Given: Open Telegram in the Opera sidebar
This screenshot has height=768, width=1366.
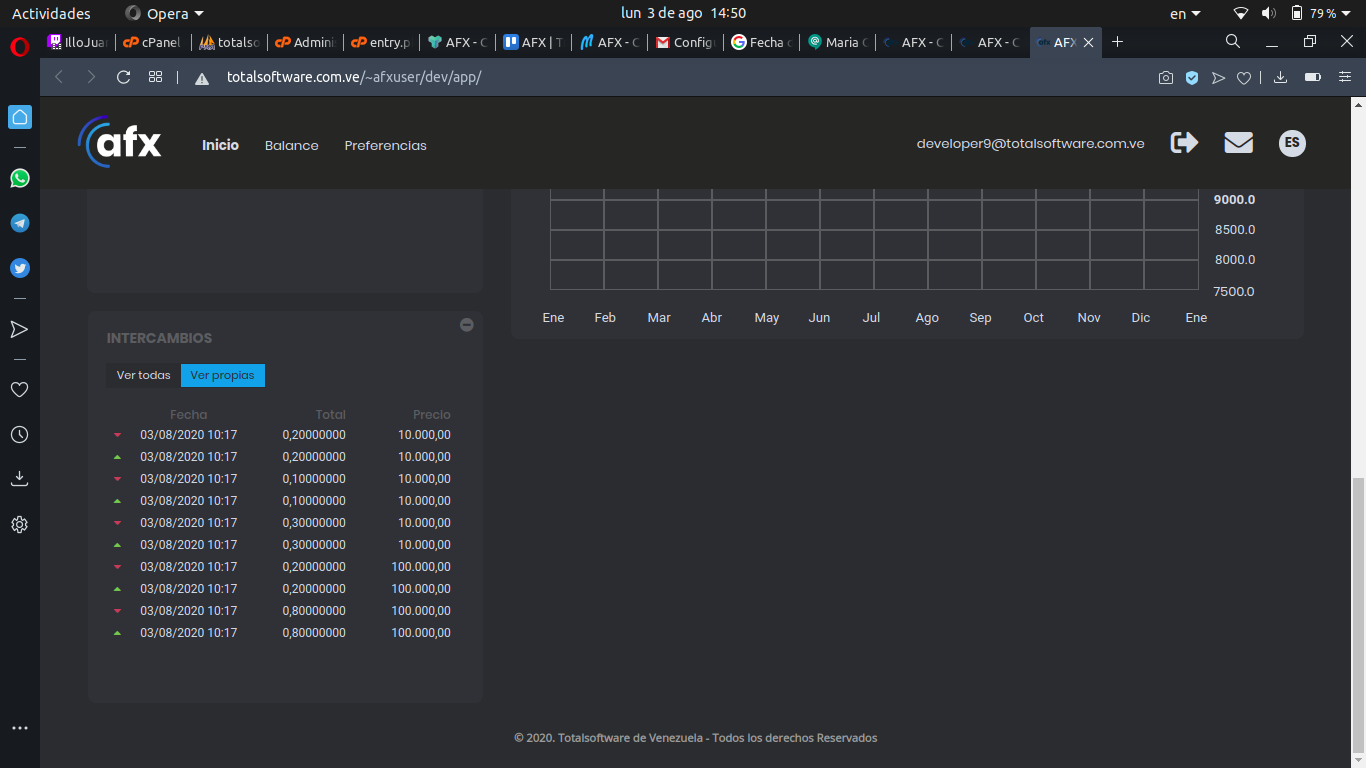Looking at the screenshot, I should [19, 223].
